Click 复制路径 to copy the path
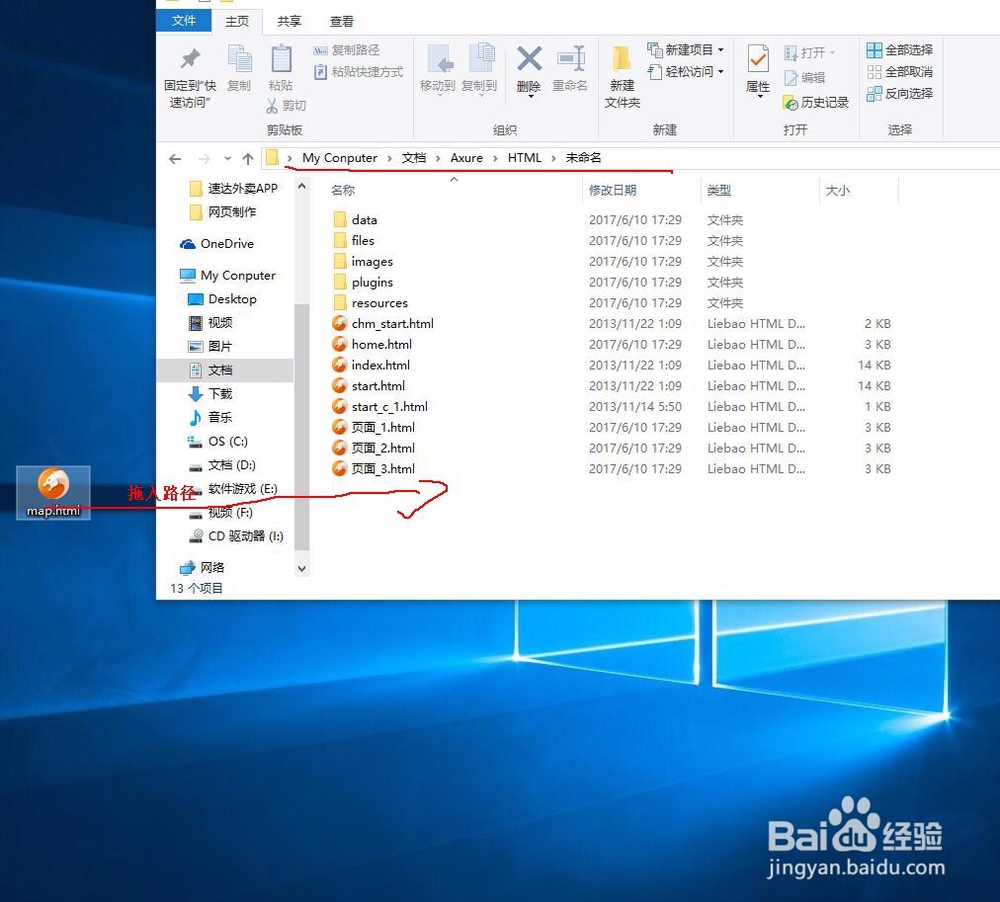 [x=355, y=49]
